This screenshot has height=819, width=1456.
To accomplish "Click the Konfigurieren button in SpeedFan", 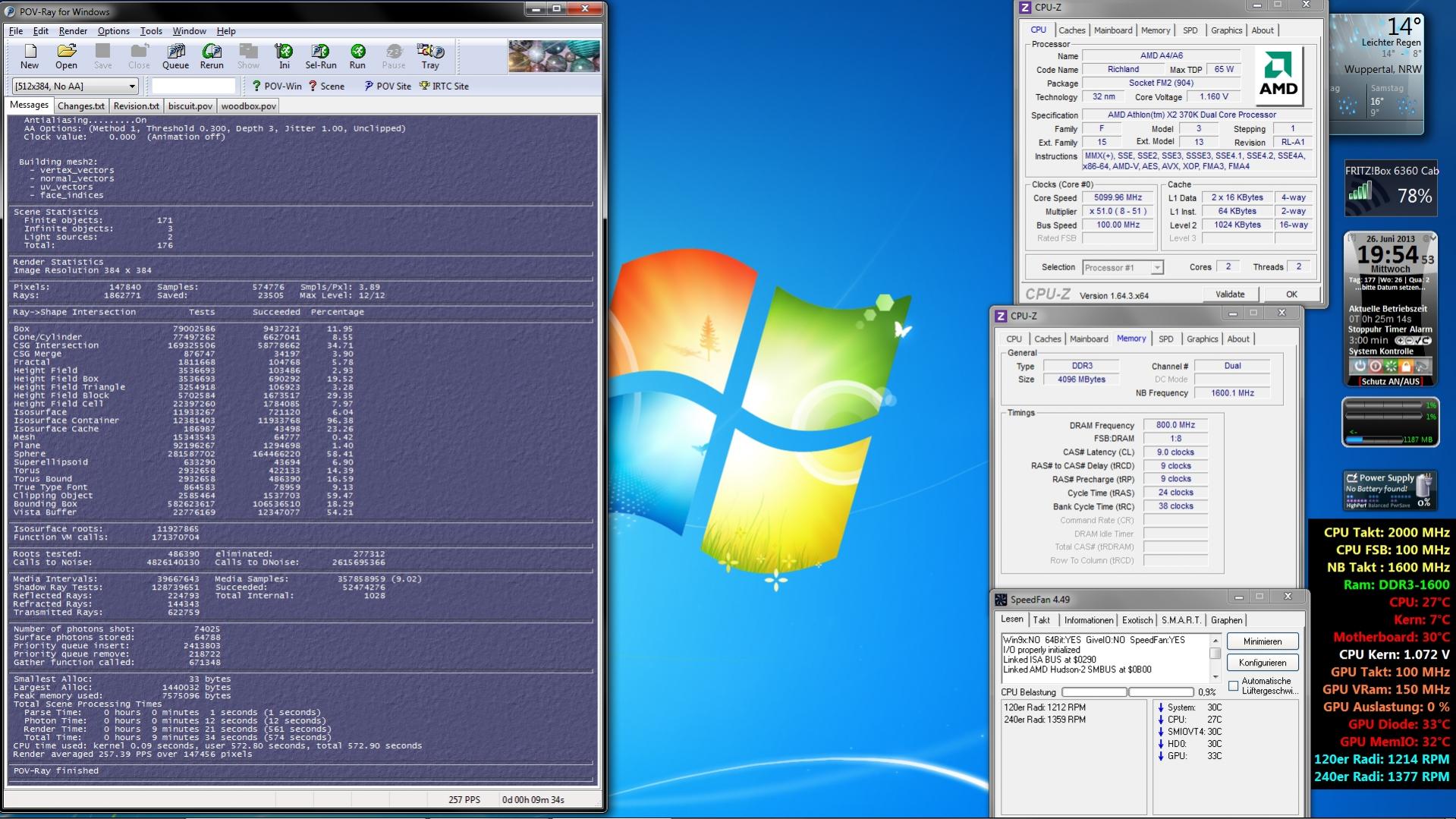I will 1263,663.
